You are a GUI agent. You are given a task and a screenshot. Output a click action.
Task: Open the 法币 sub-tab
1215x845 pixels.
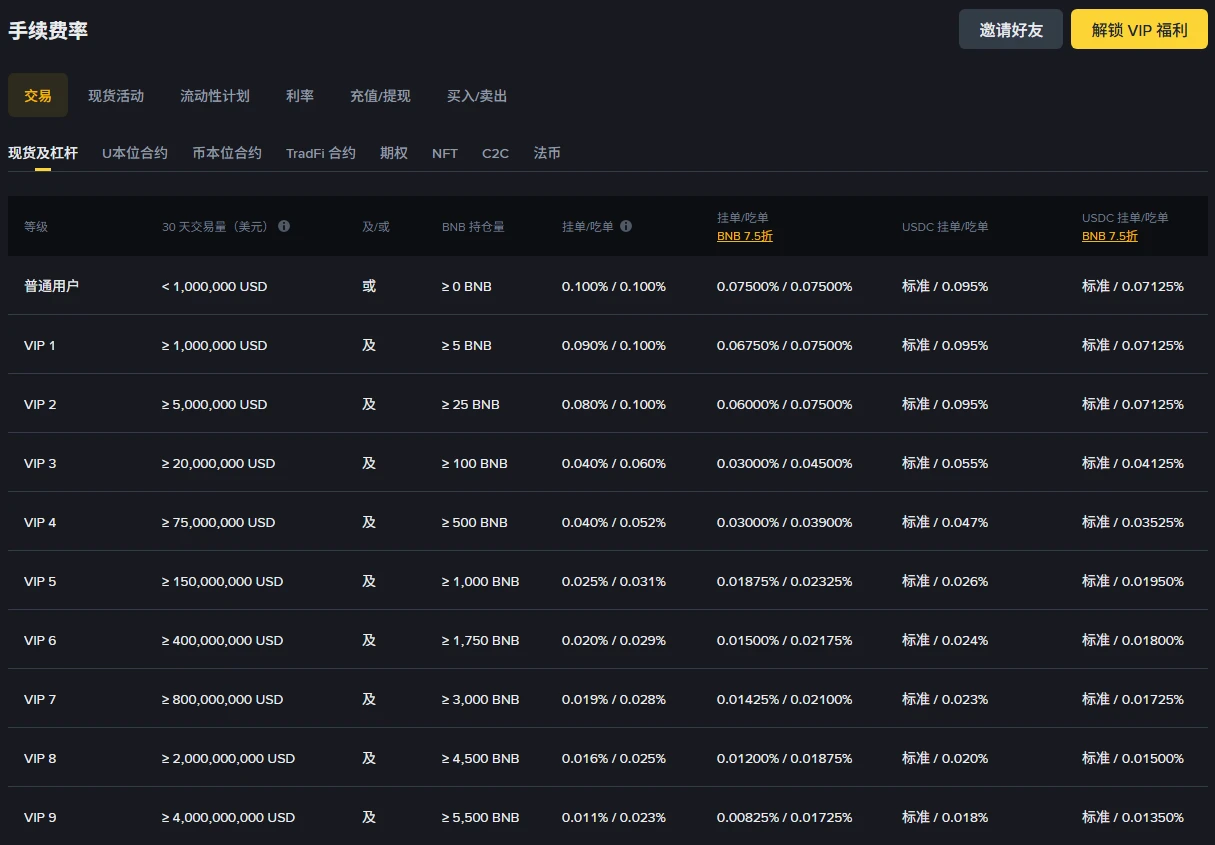[547, 153]
